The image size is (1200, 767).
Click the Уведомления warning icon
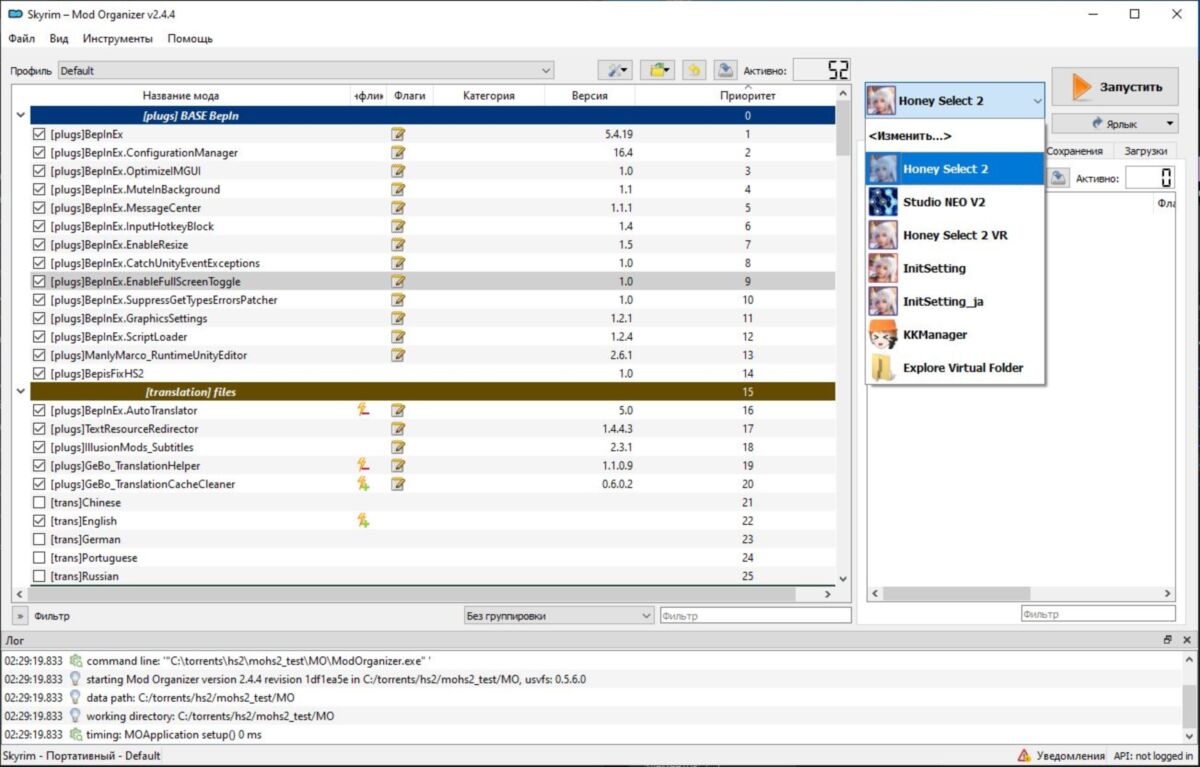point(1024,756)
